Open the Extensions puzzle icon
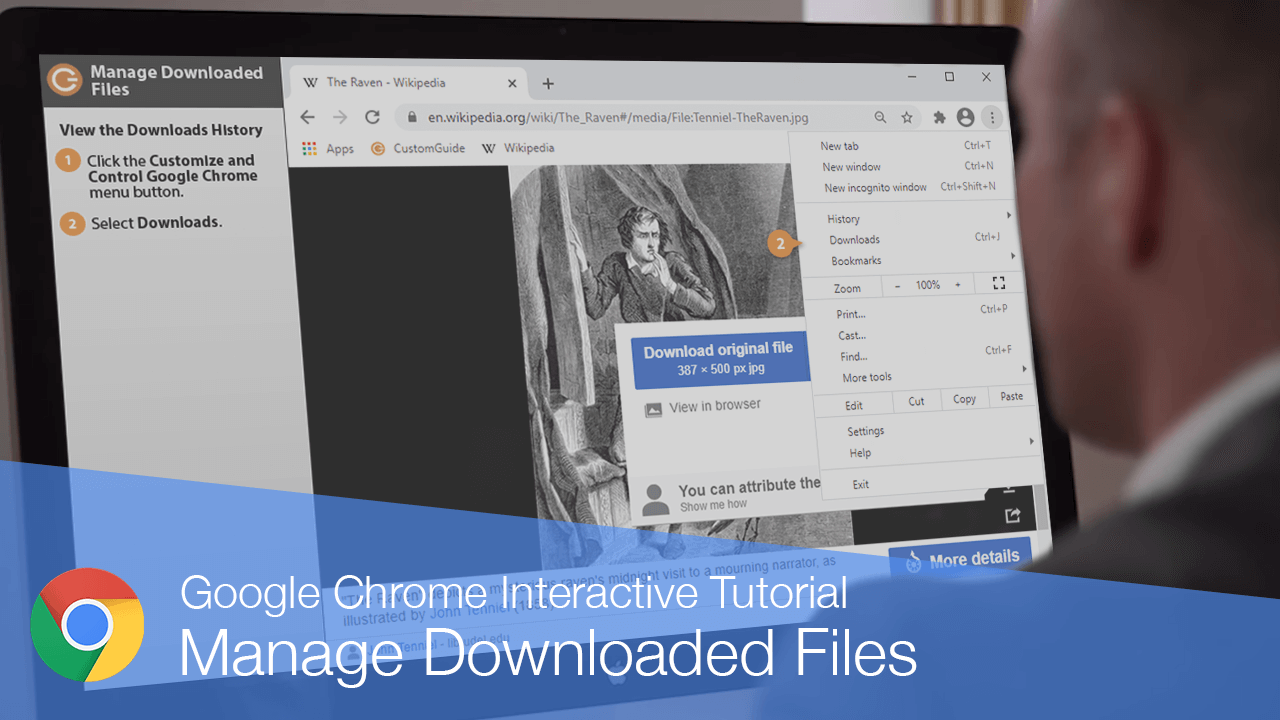1280x720 pixels. click(x=938, y=117)
